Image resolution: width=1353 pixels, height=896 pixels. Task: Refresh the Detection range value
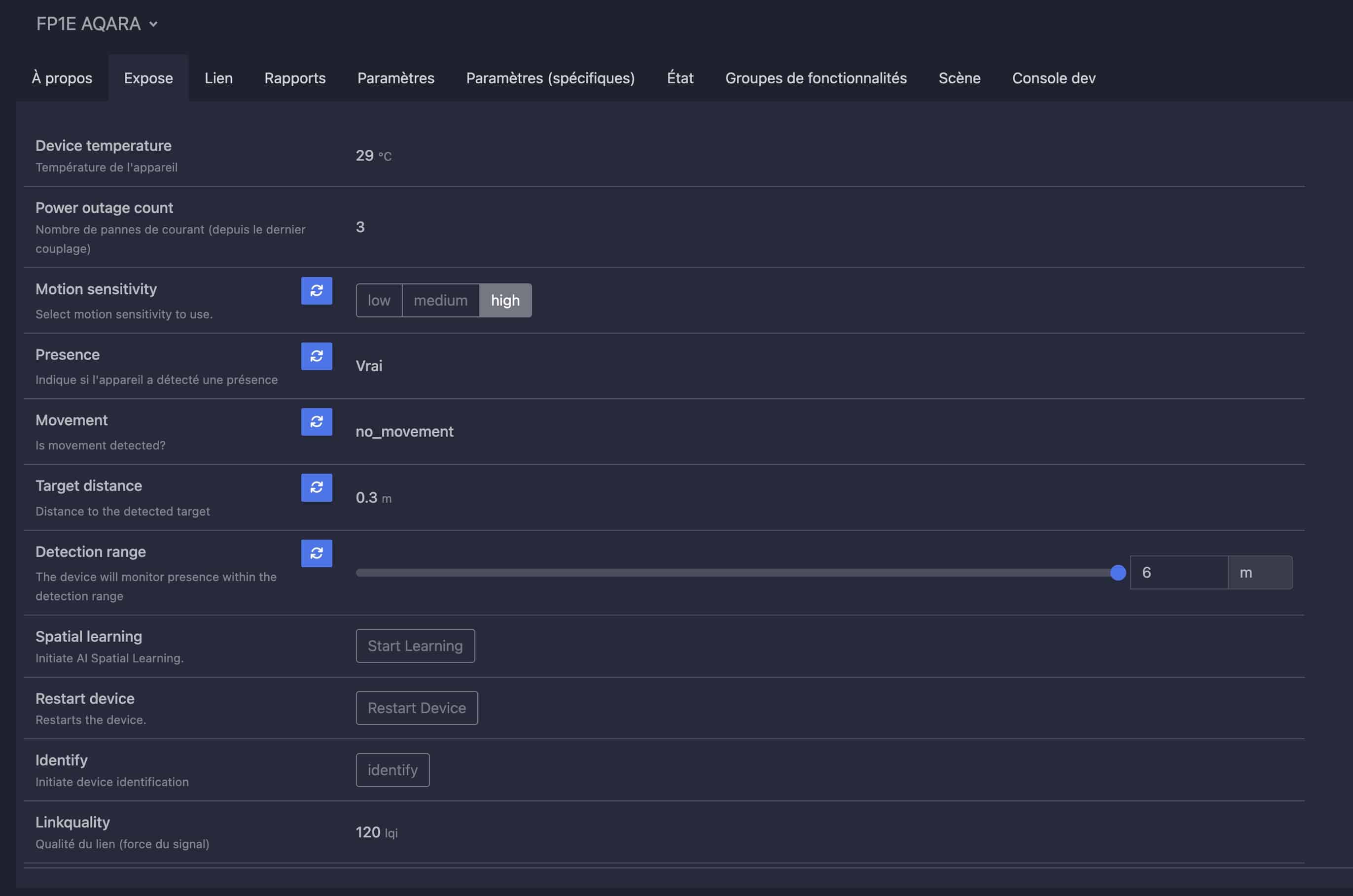[316, 553]
